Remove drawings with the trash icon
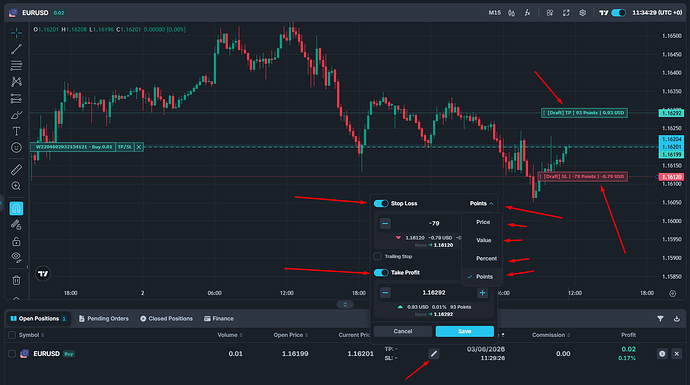This screenshot has width=690, height=385. pyautogui.click(x=16, y=280)
